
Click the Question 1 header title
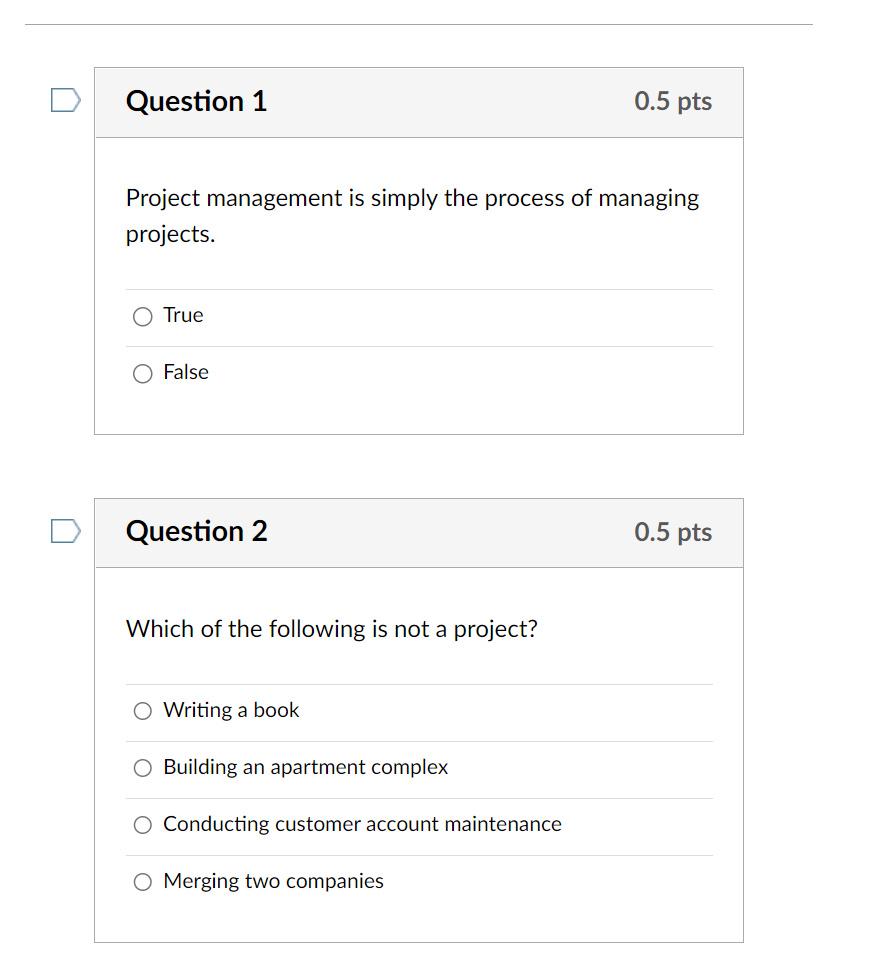coord(196,101)
